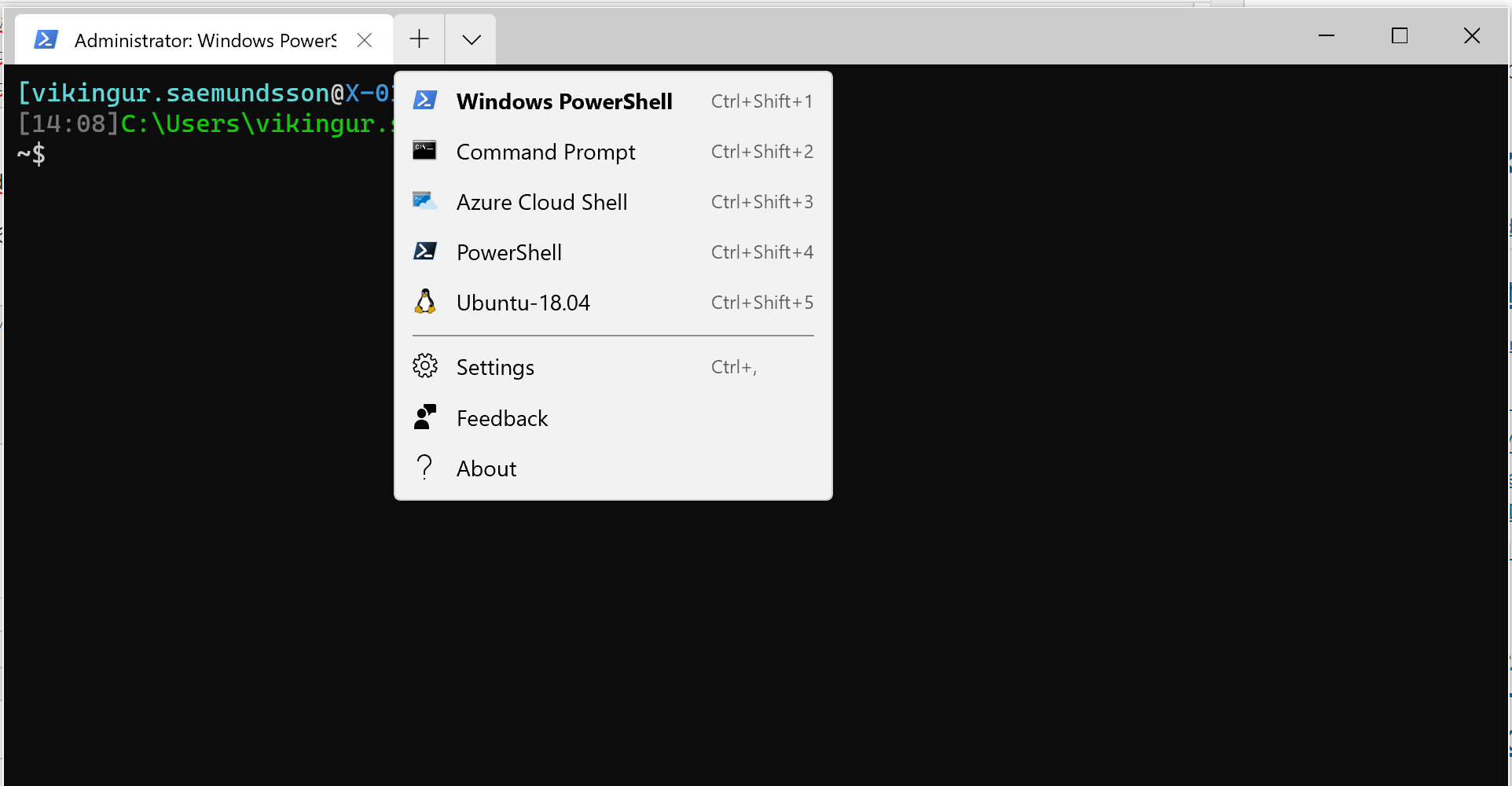Open a new tab with the plus button
Viewport: 1512px width, 786px height.
[418, 39]
